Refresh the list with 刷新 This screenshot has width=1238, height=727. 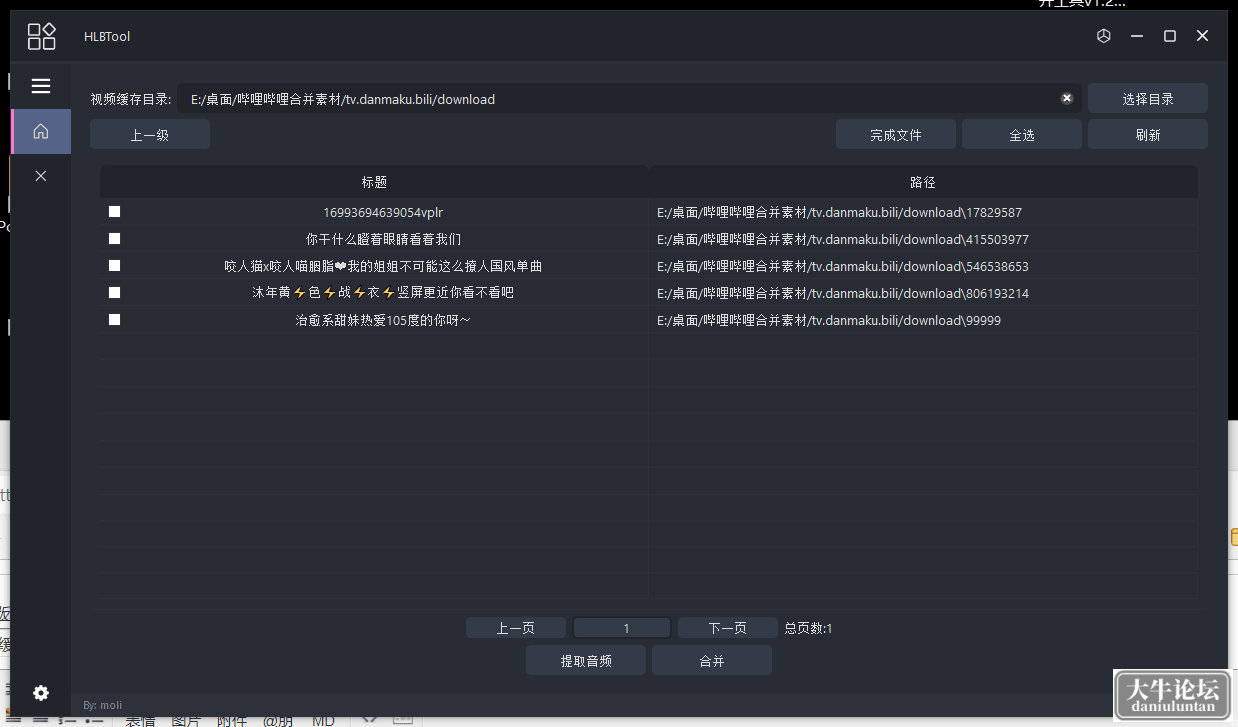click(1148, 135)
